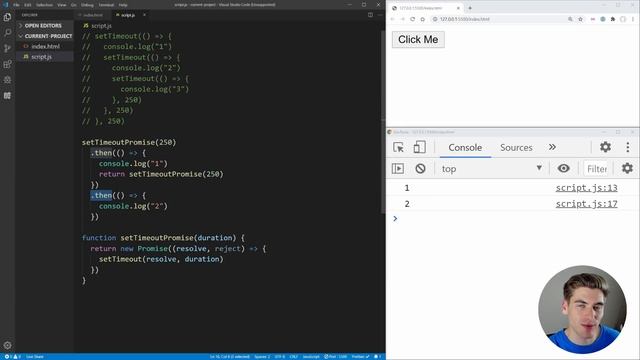Click the Live Share status bar item
The width and height of the screenshot is (640, 360).
point(35,357)
